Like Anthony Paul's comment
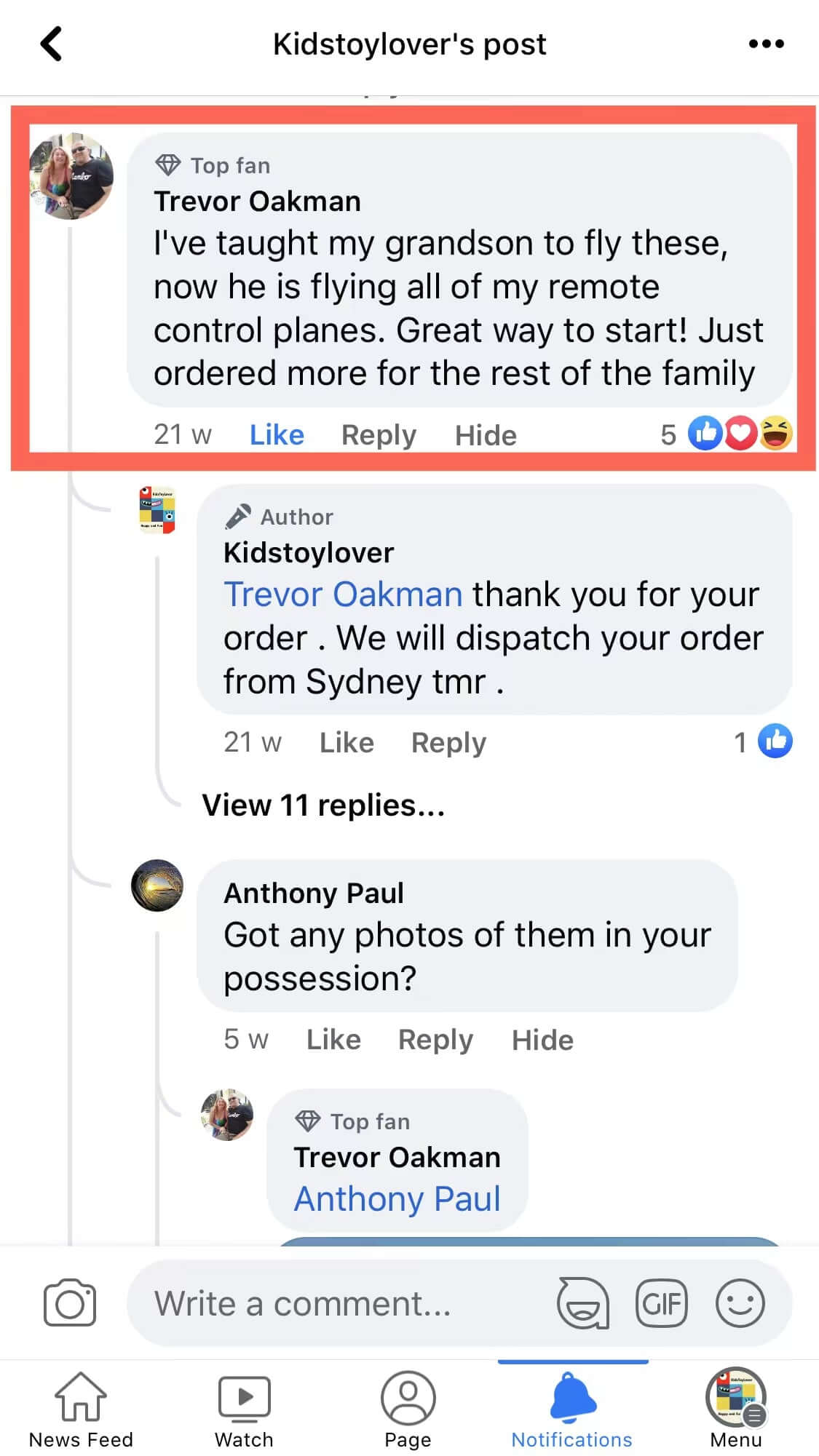The width and height of the screenshot is (819, 1456). click(333, 1040)
